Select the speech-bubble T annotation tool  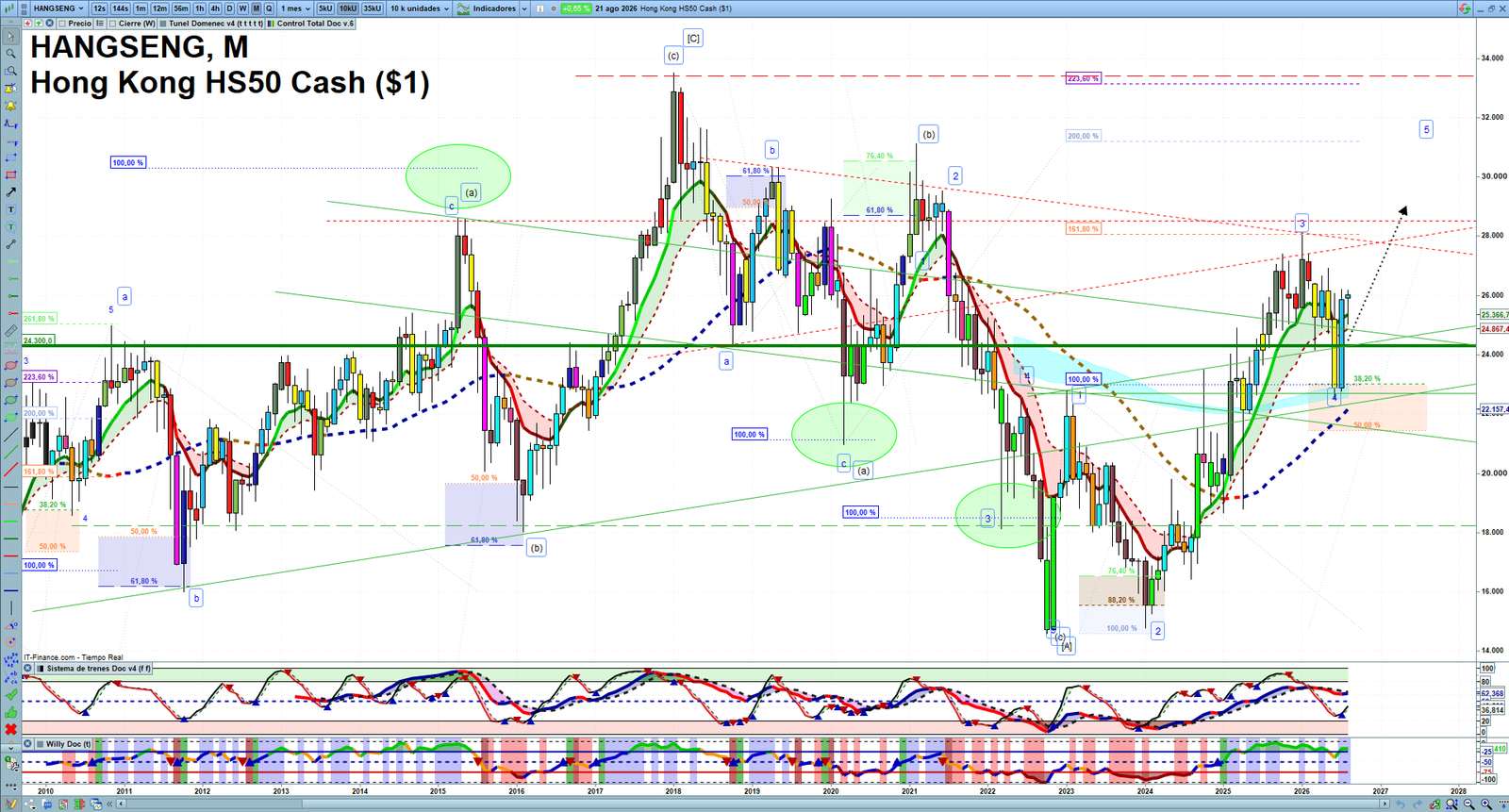coord(10,226)
